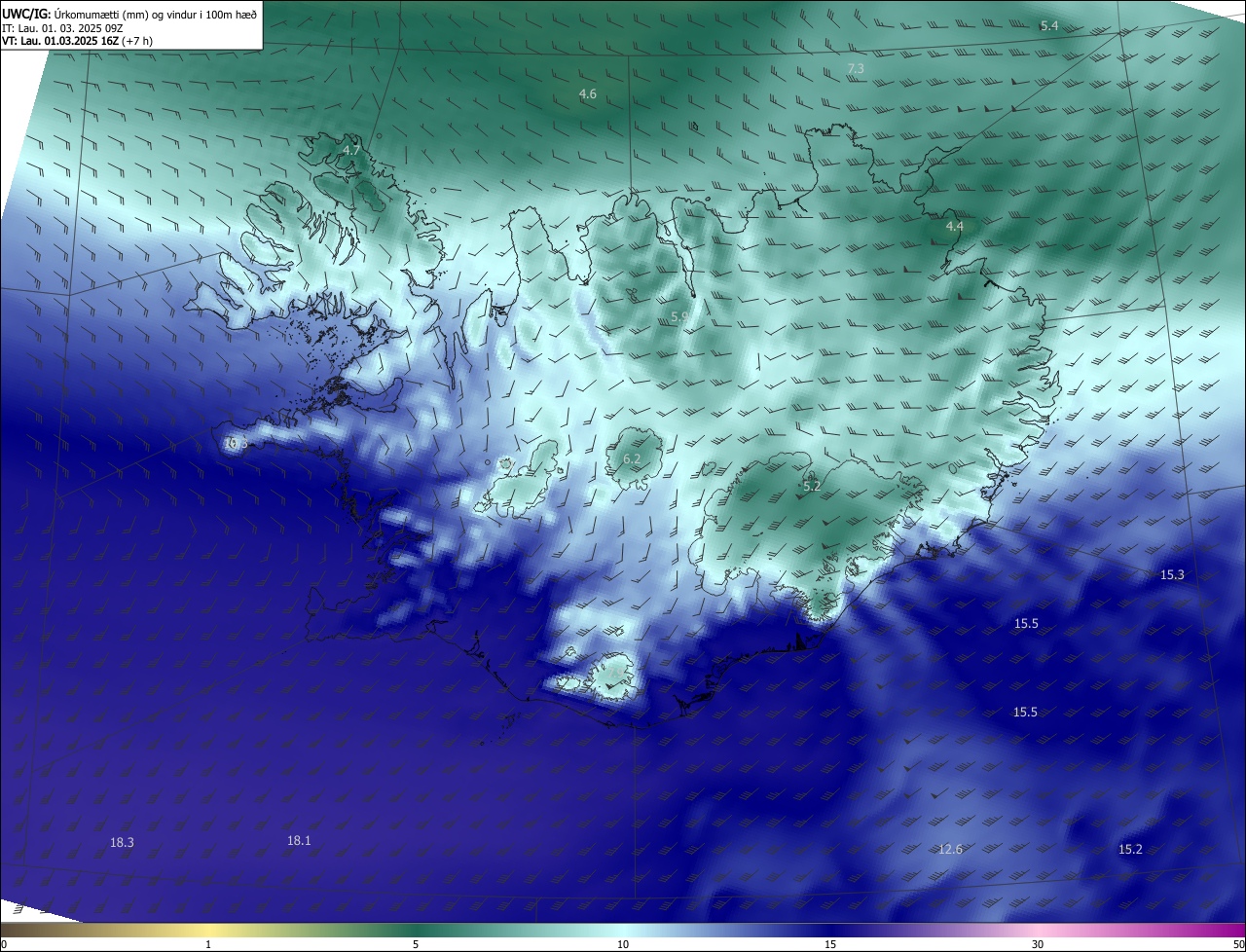
Task: Click the 4.4 value label in the northeast
Action: [x=955, y=226]
